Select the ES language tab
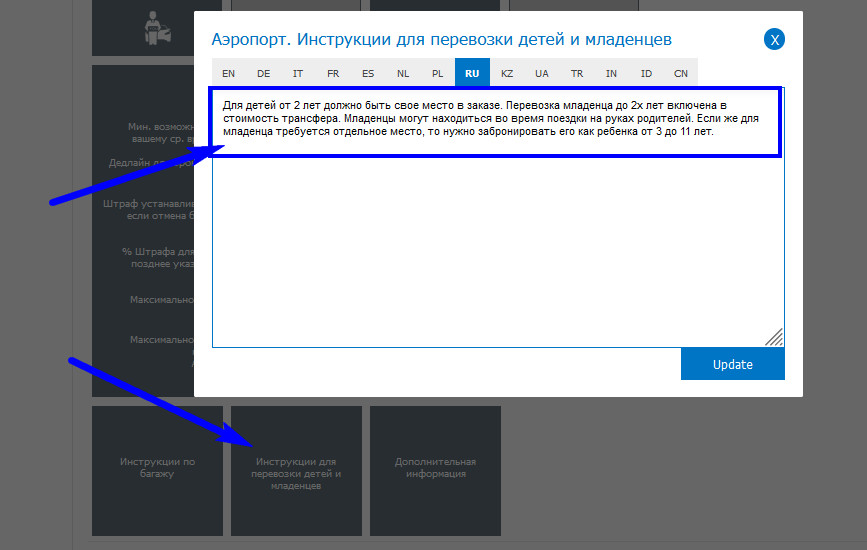 point(368,73)
